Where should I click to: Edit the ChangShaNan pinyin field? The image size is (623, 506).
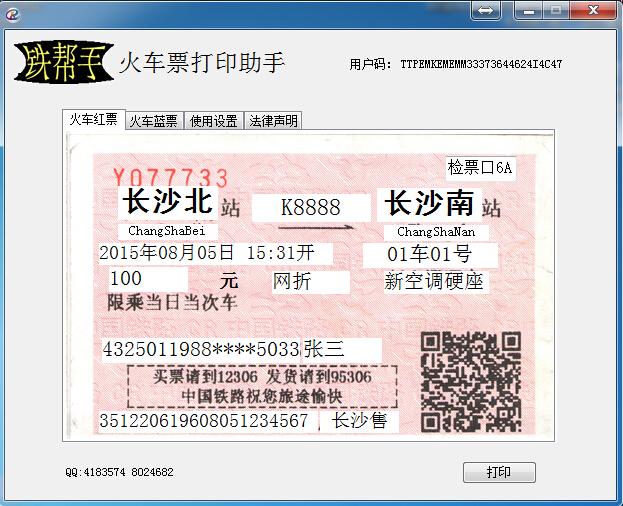436,232
